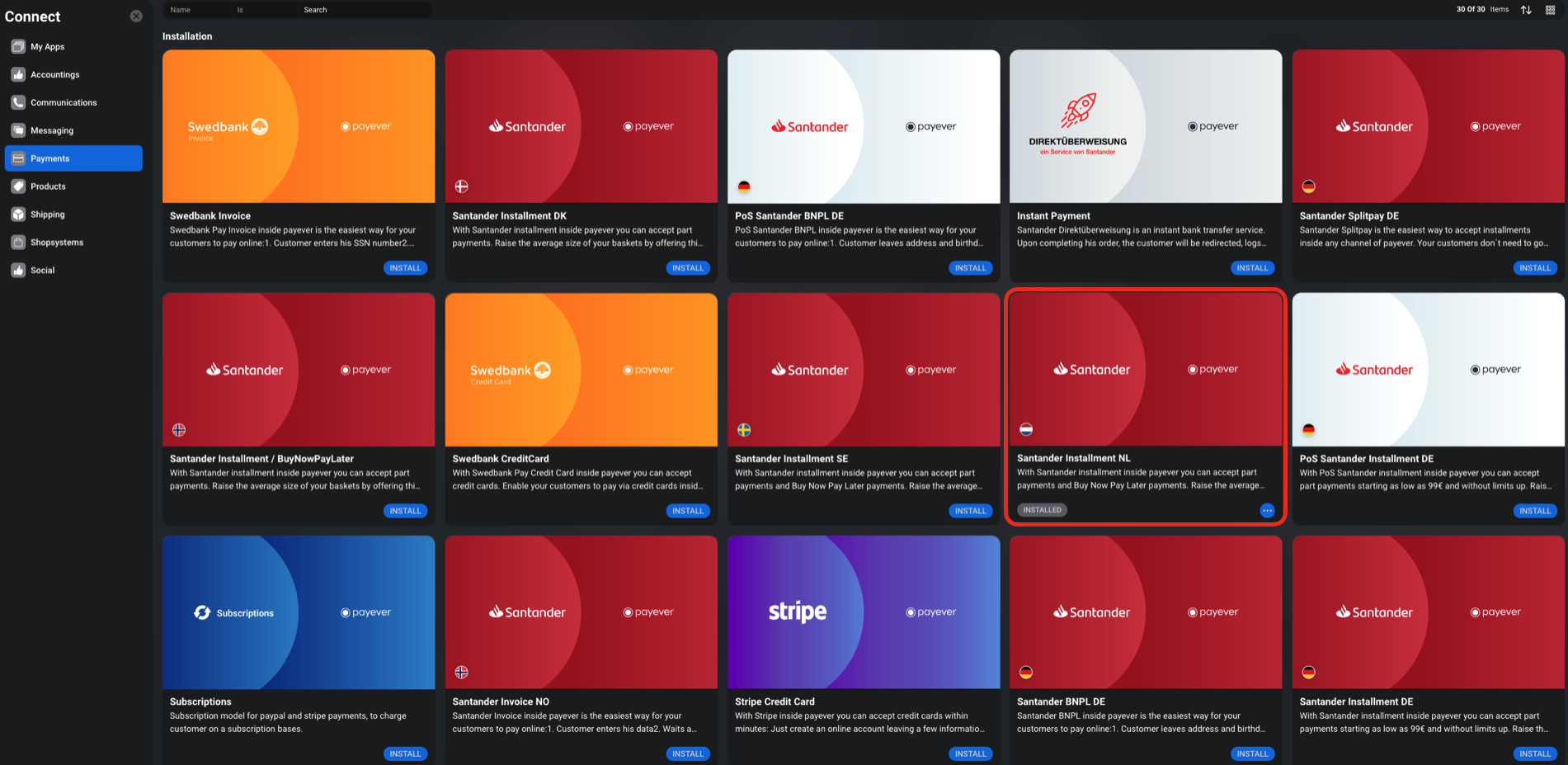Click the Installation section heading
Screen dimensions: 1568x765
(187, 36)
